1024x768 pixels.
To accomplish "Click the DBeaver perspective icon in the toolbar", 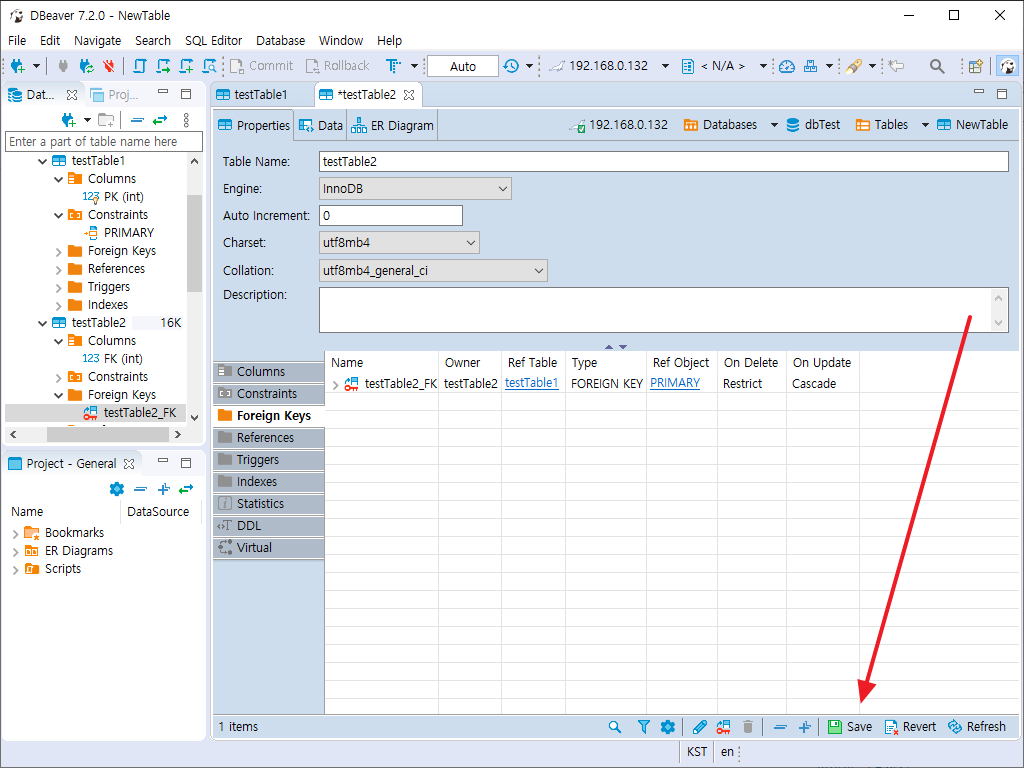I will (x=1008, y=66).
